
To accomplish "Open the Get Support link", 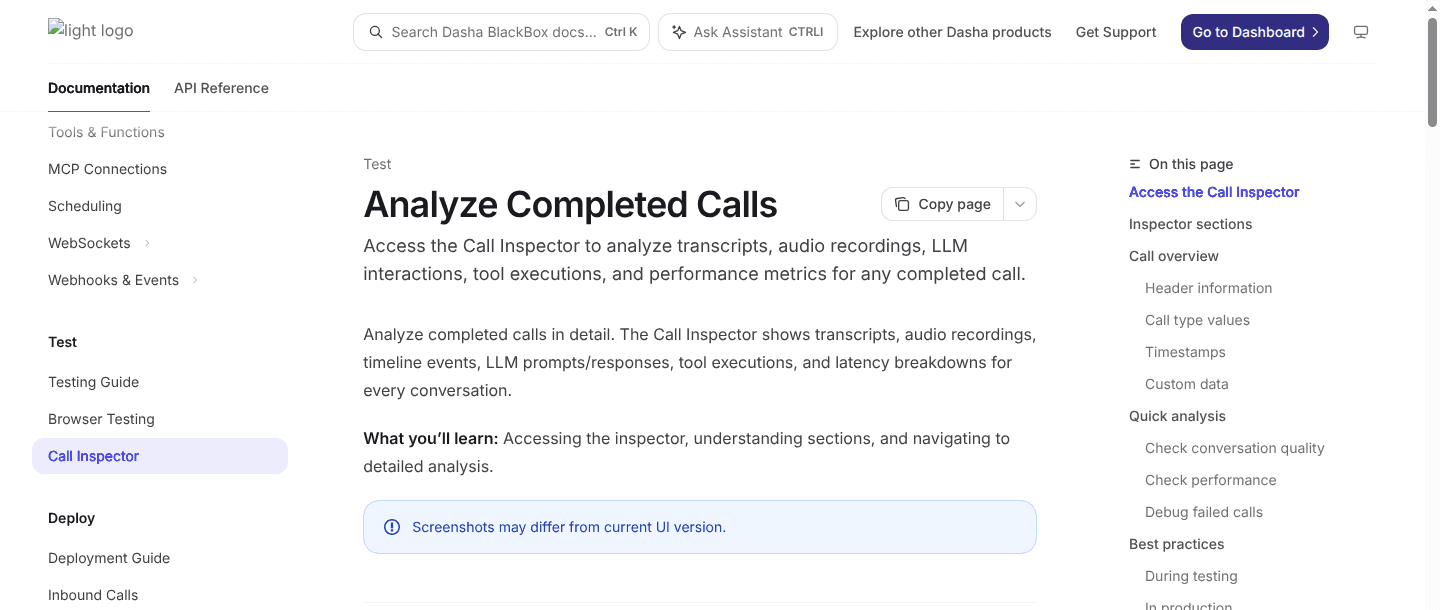I will [x=1116, y=32].
